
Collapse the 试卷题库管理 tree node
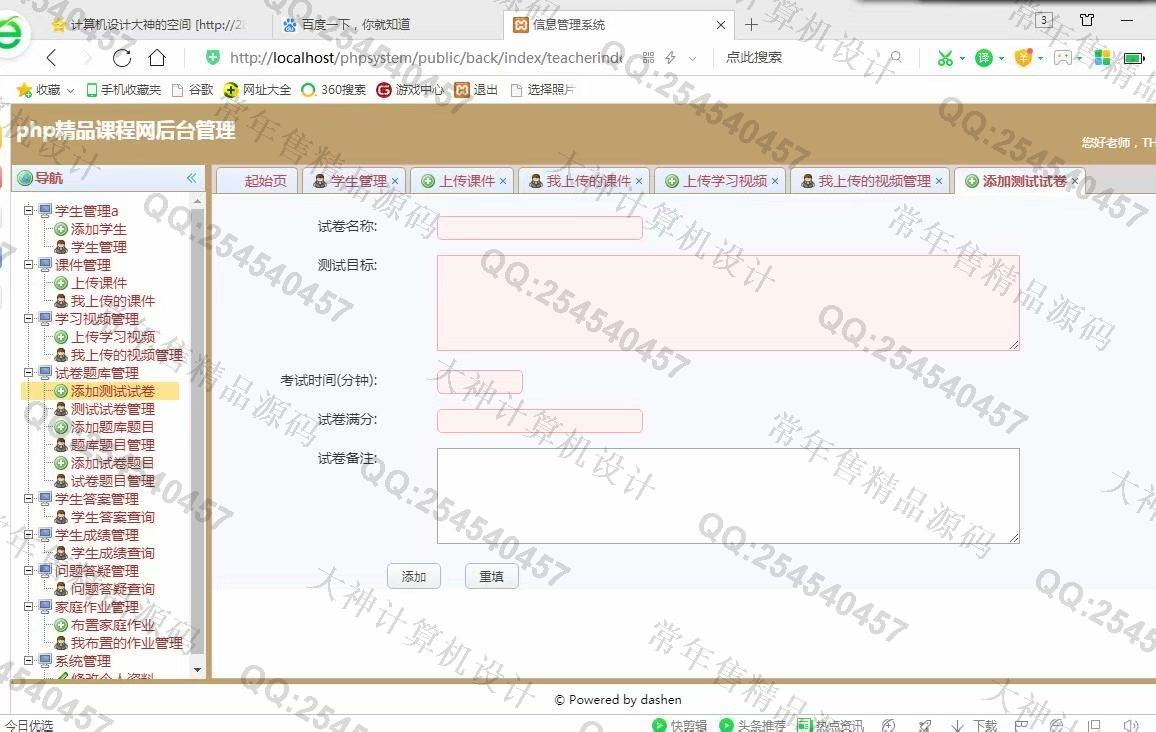[x=28, y=372]
